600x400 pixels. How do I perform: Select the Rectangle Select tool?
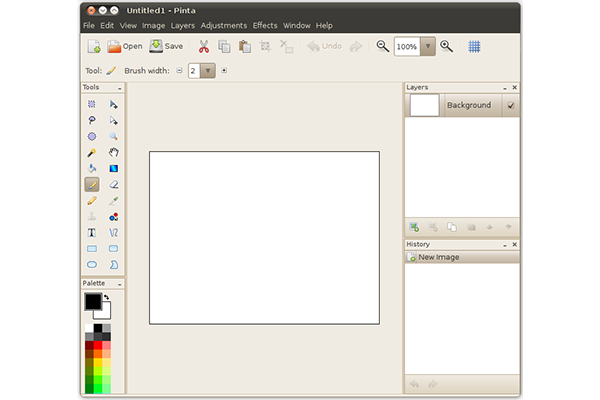[x=92, y=104]
